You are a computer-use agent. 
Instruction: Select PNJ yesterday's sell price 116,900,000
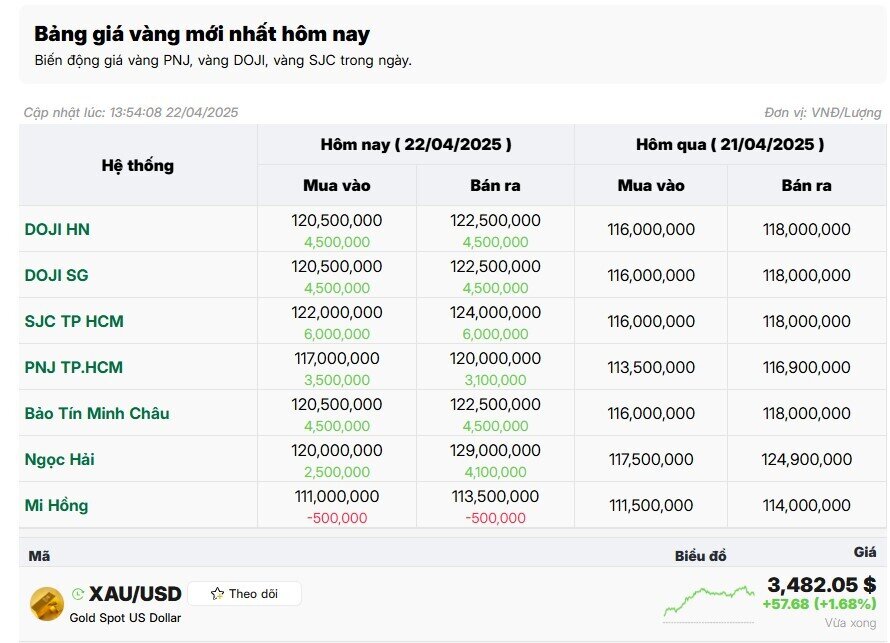[x=807, y=367]
